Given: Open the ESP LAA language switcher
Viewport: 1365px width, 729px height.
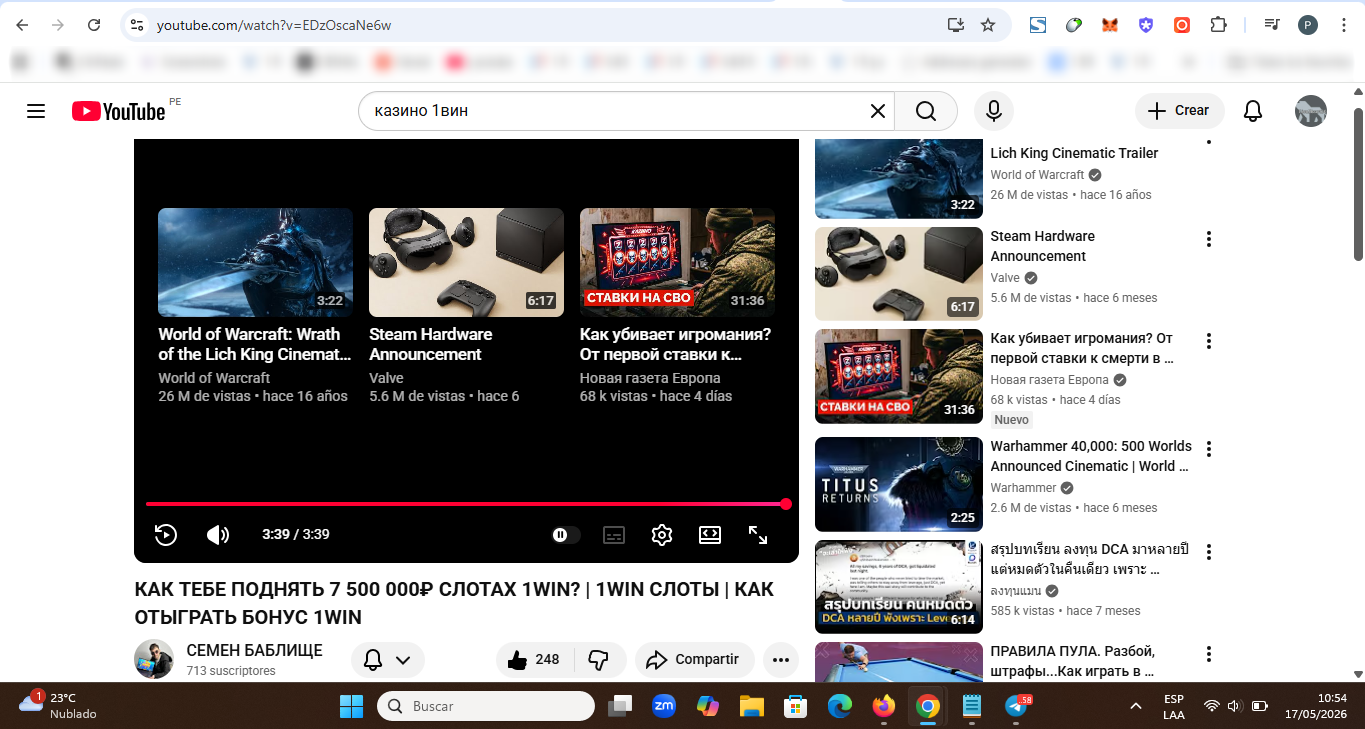Looking at the screenshot, I should point(1174,707).
